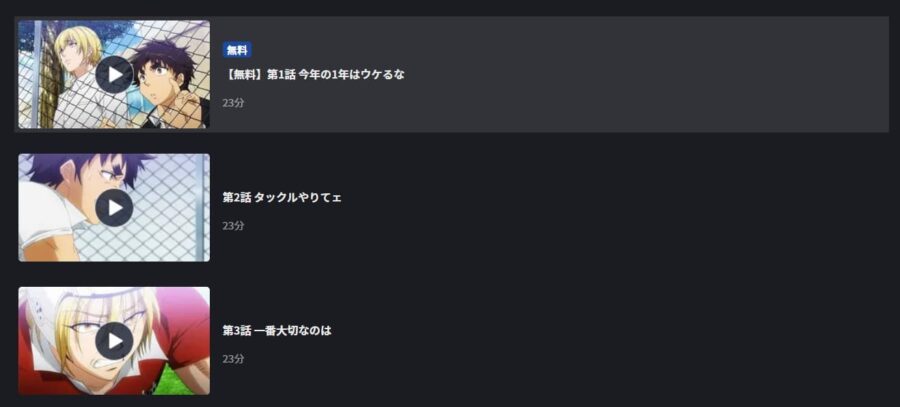
Task: Click the blue 無料 badge
Action: click(x=236, y=50)
